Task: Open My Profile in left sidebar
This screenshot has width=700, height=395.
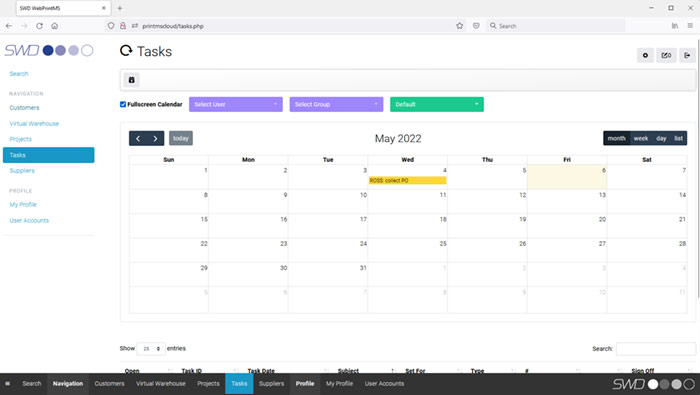Action: [x=23, y=204]
